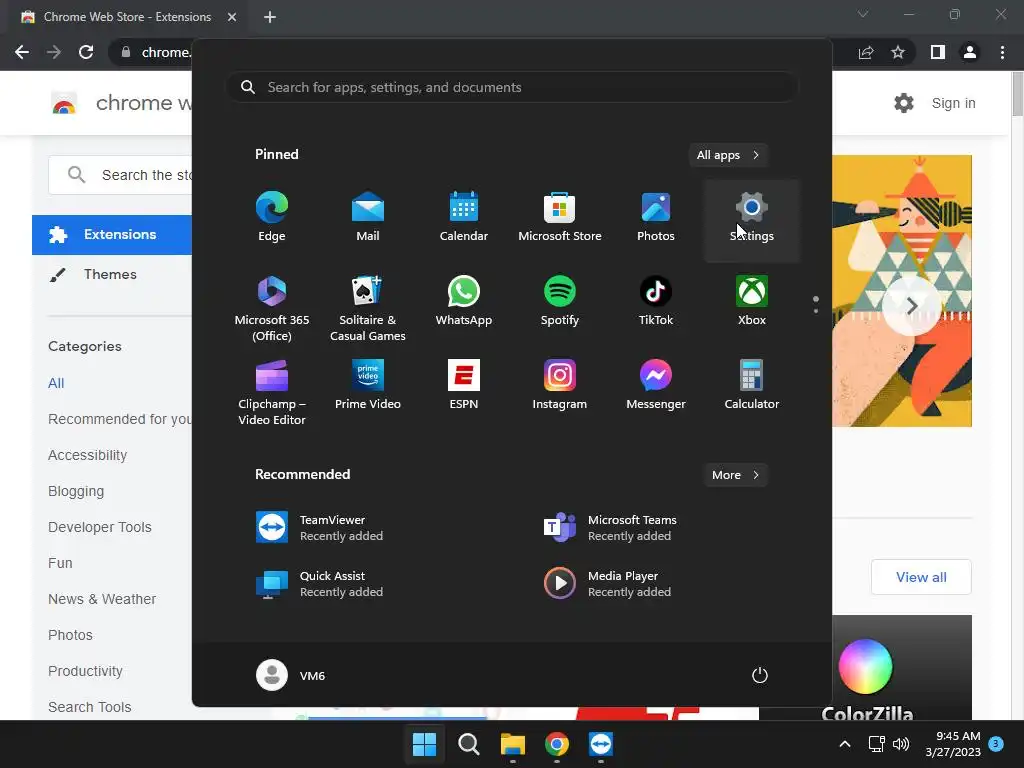Viewport: 1024px width, 768px height.
Task: Select the Themes tab in Chrome Web Store
Action: coord(112,274)
